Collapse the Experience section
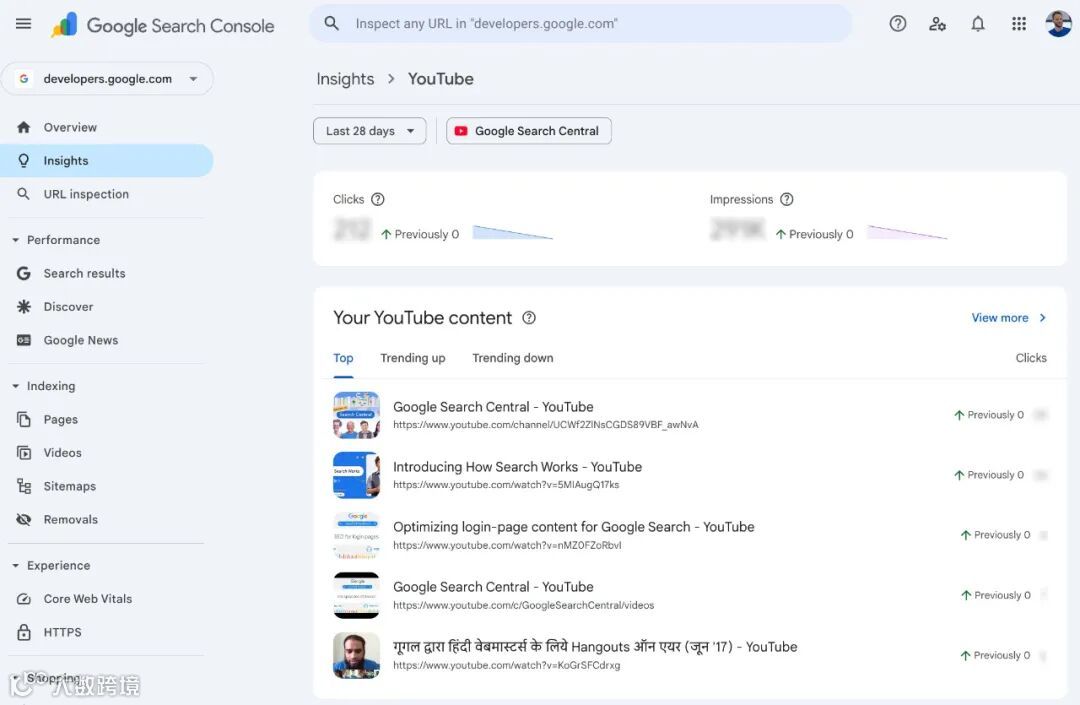1080x705 pixels. [15, 565]
